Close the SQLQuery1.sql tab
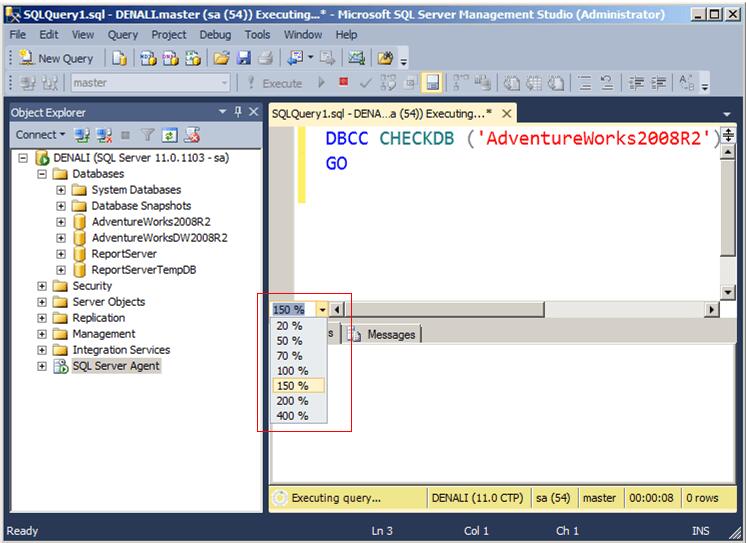 507,113
